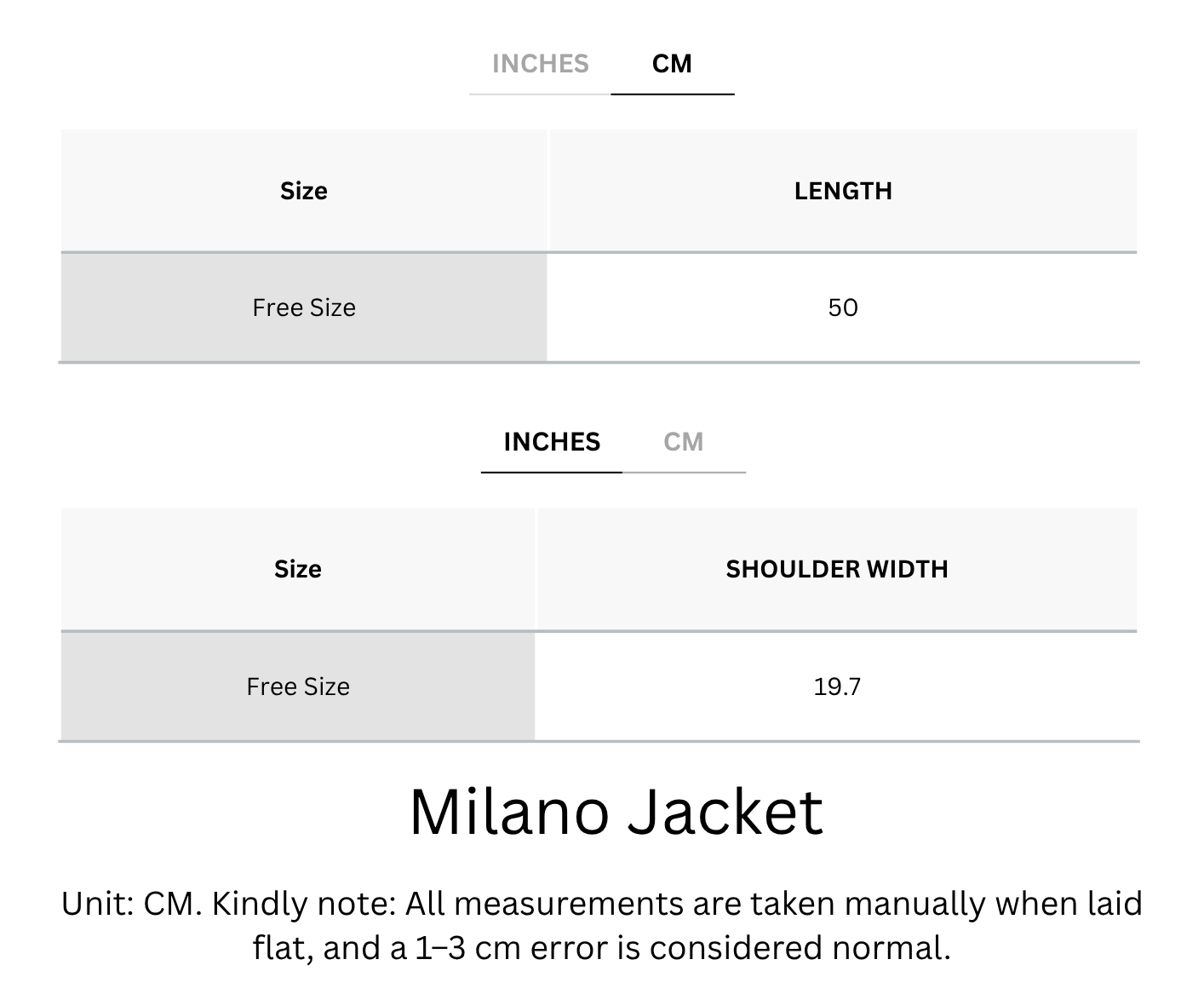Viewport: 1204px width, 994px height.
Task: Click the shoulder width value 19.7
Action: pos(837,687)
